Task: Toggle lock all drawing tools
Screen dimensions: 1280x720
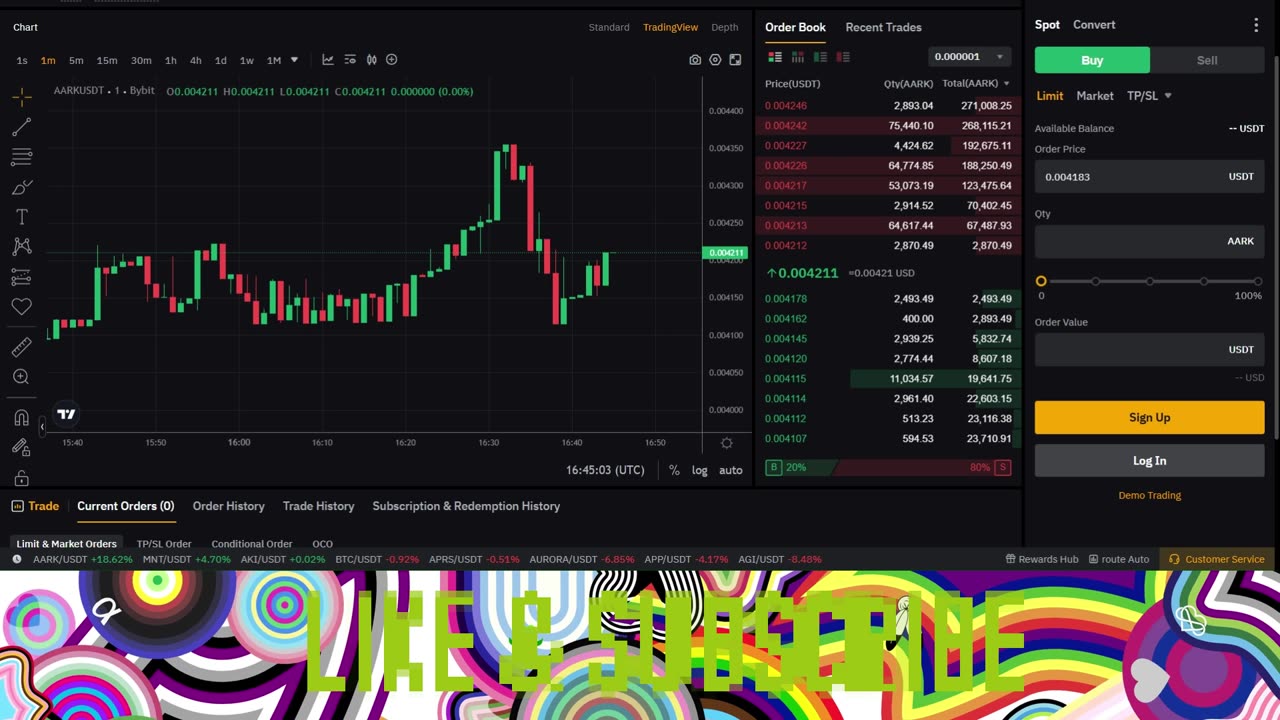Action: pos(21,478)
